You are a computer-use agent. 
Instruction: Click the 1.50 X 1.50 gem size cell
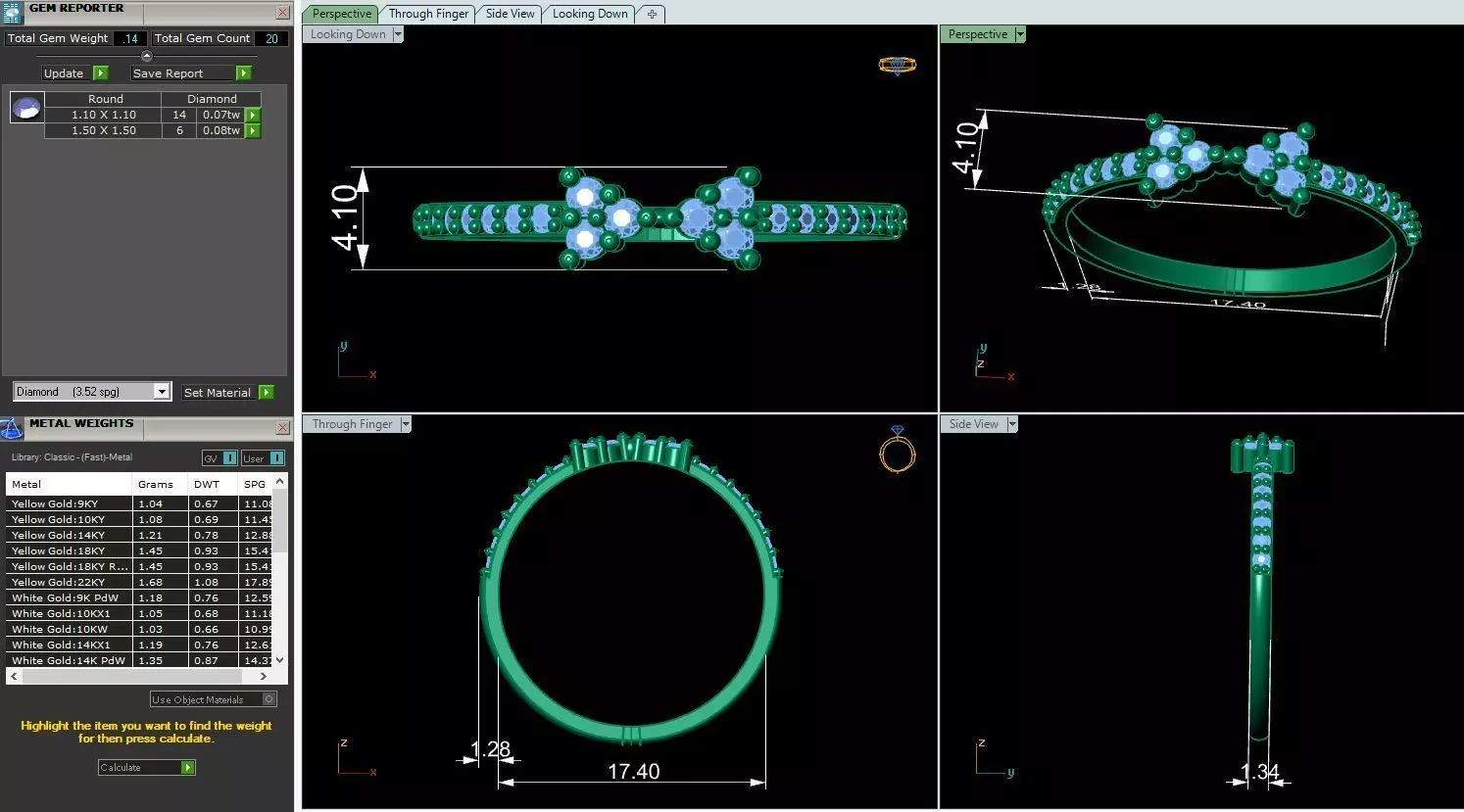pos(104,130)
